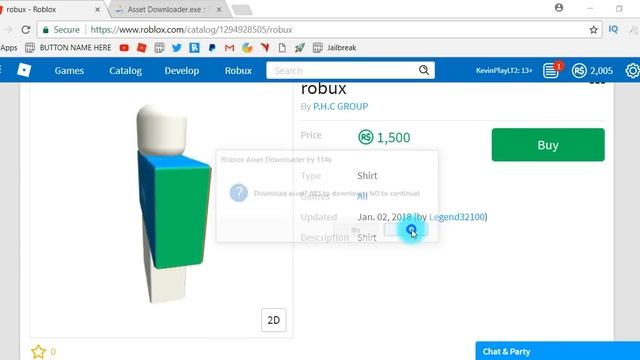
Task: Open the grid-icon bookmark between Roblox and Twitter
Action: 159,48
